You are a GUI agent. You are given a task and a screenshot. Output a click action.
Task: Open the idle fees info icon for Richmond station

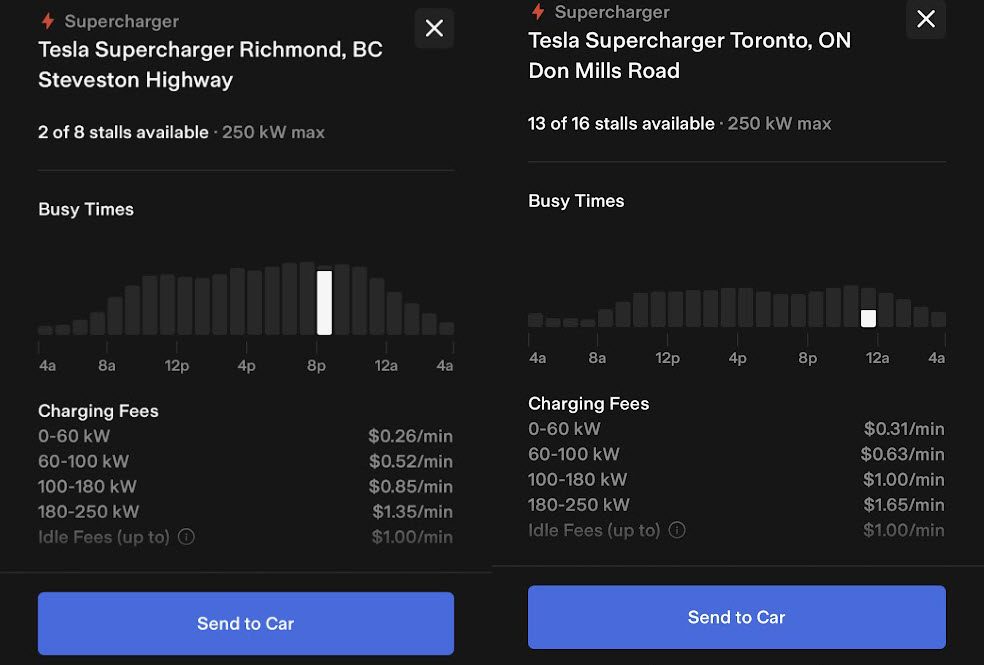186,536
